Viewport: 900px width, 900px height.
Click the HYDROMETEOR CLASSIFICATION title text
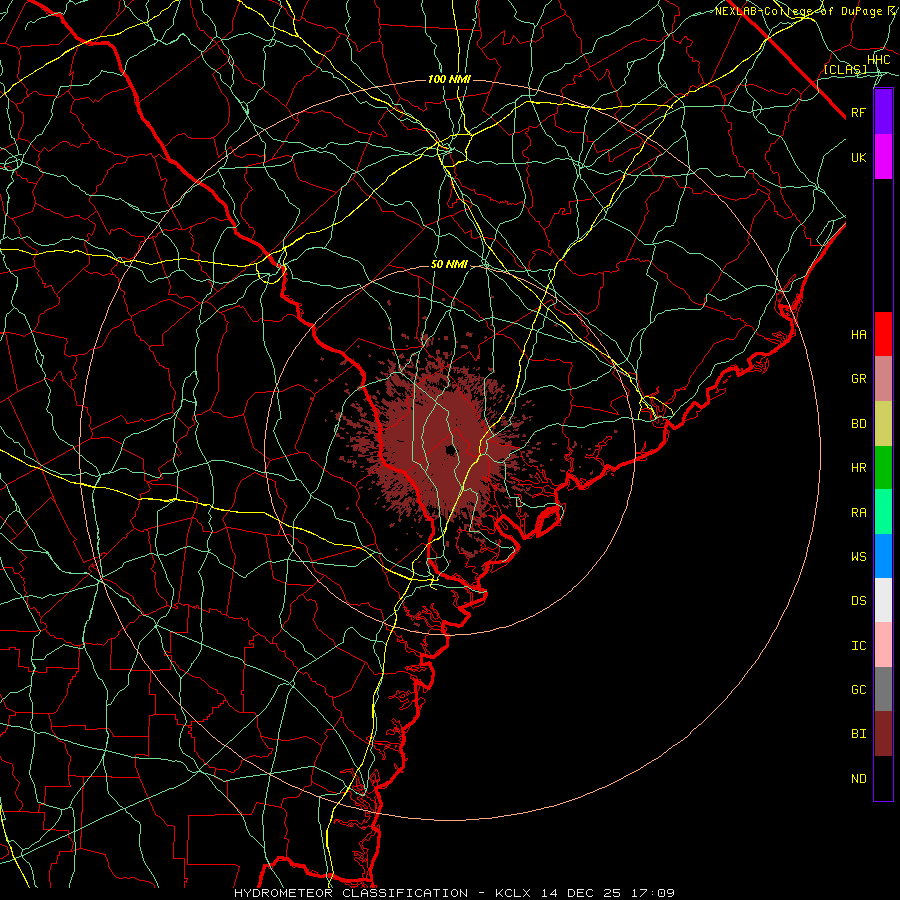(x=351, y=893)
